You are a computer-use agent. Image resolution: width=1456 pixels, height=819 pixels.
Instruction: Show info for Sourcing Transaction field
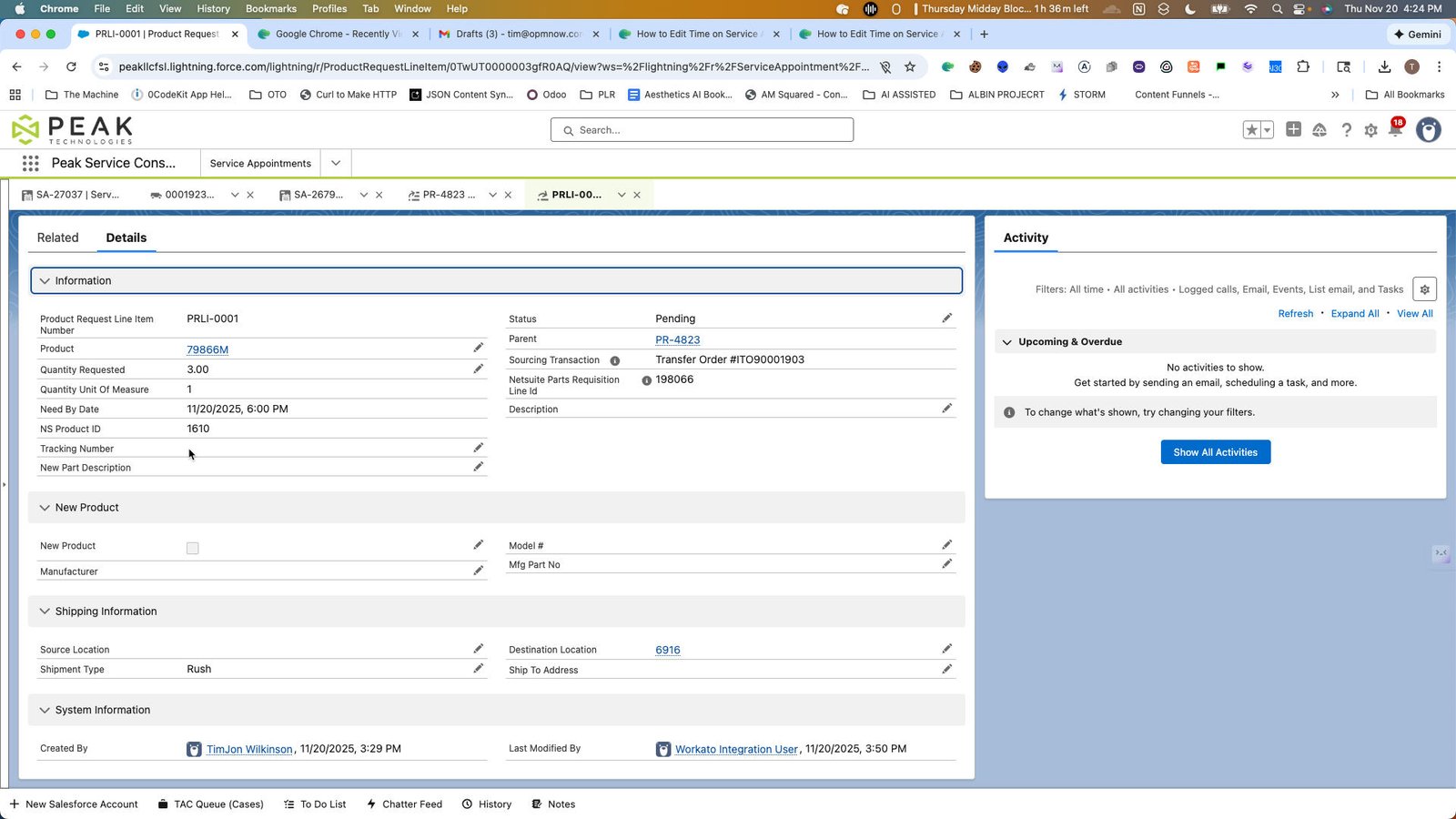(614, 360)
